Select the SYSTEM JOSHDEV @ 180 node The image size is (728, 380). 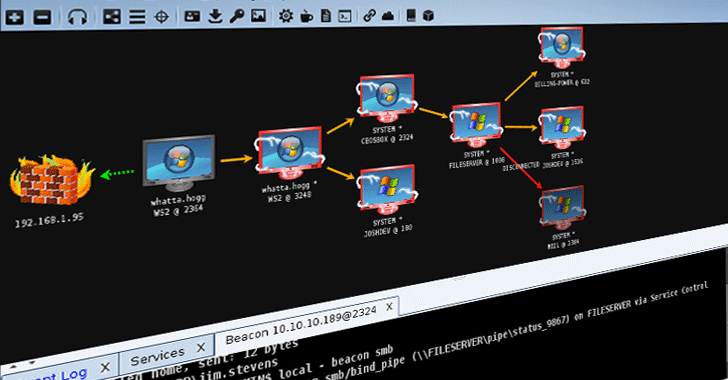click(x=387, y=190)
